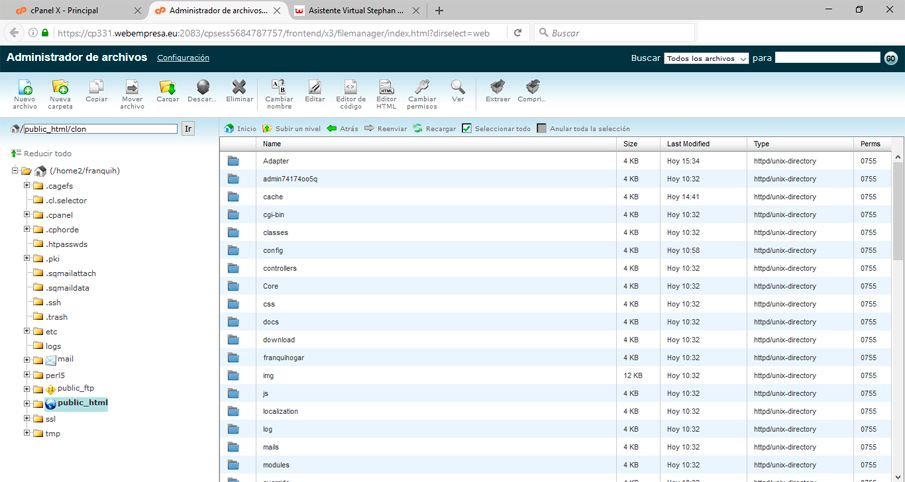This screenshot has height=482, width=905.
Task: Click the search go button
Action: [x=891, y=58]
